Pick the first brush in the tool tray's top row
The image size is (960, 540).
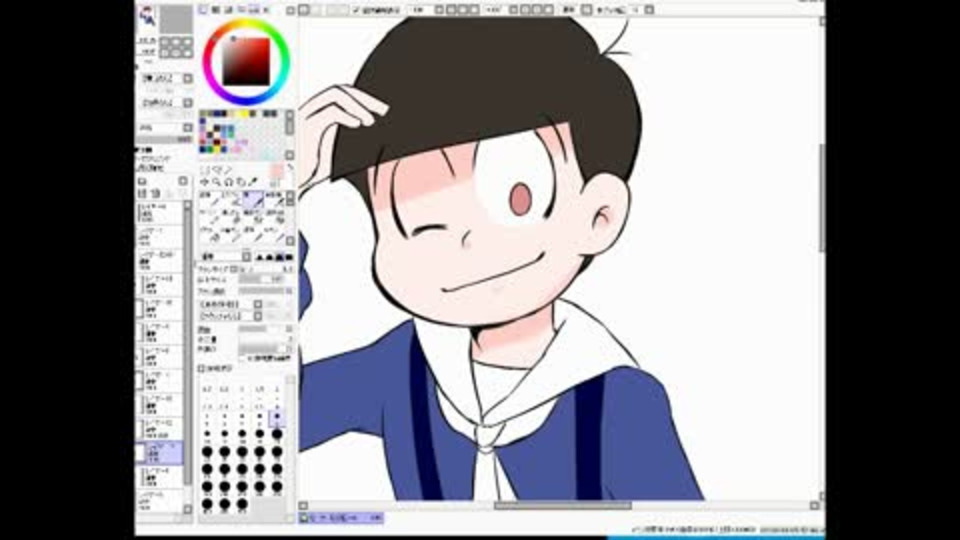210,200
